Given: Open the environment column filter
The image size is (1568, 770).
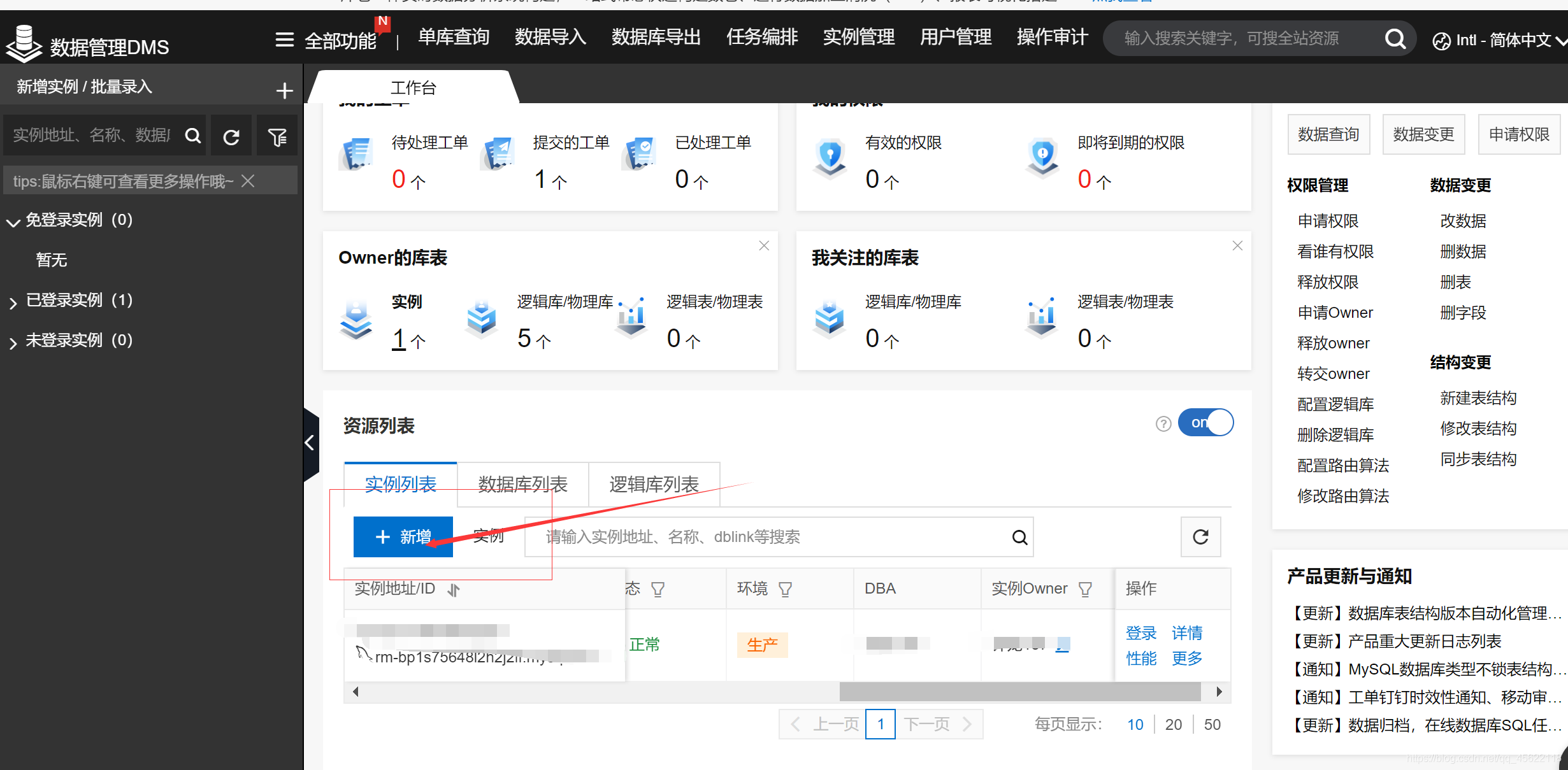Looking at the screenshot, I should [x=786, y=589].
